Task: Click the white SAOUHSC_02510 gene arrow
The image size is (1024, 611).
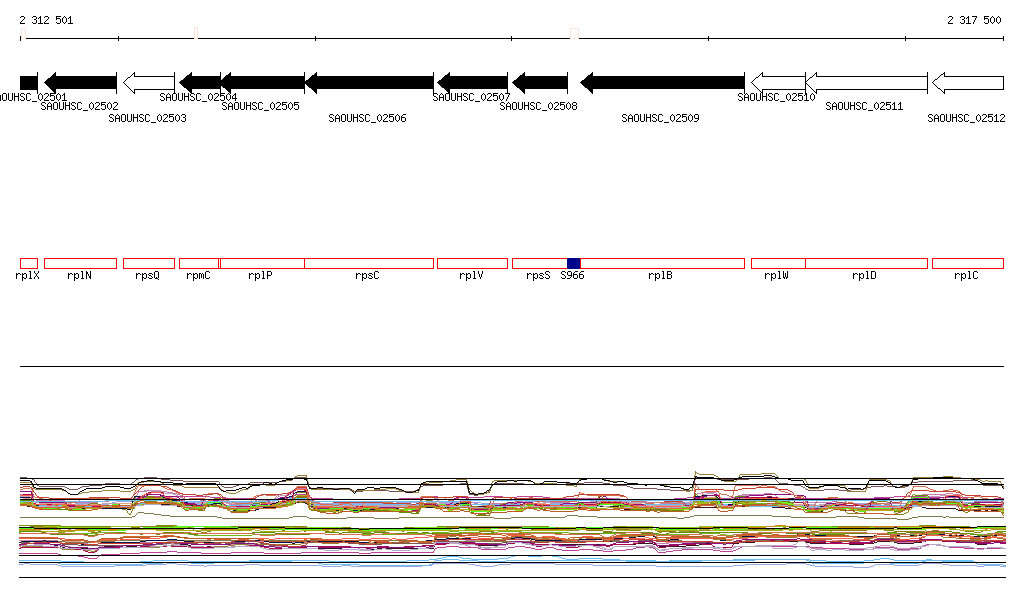Action: point(778,83)
